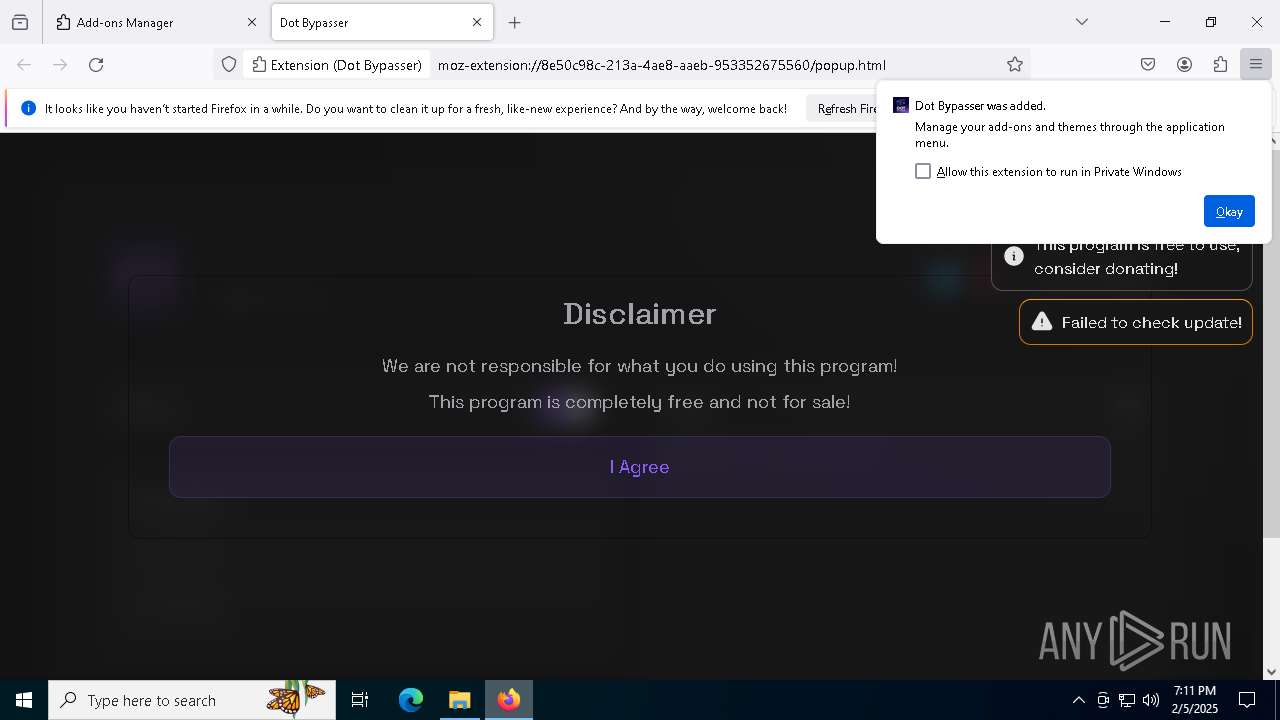Open the taskbar clock and date
Image resolution: width=1280 pixels, height=720 pixels.
(1195, 700)
